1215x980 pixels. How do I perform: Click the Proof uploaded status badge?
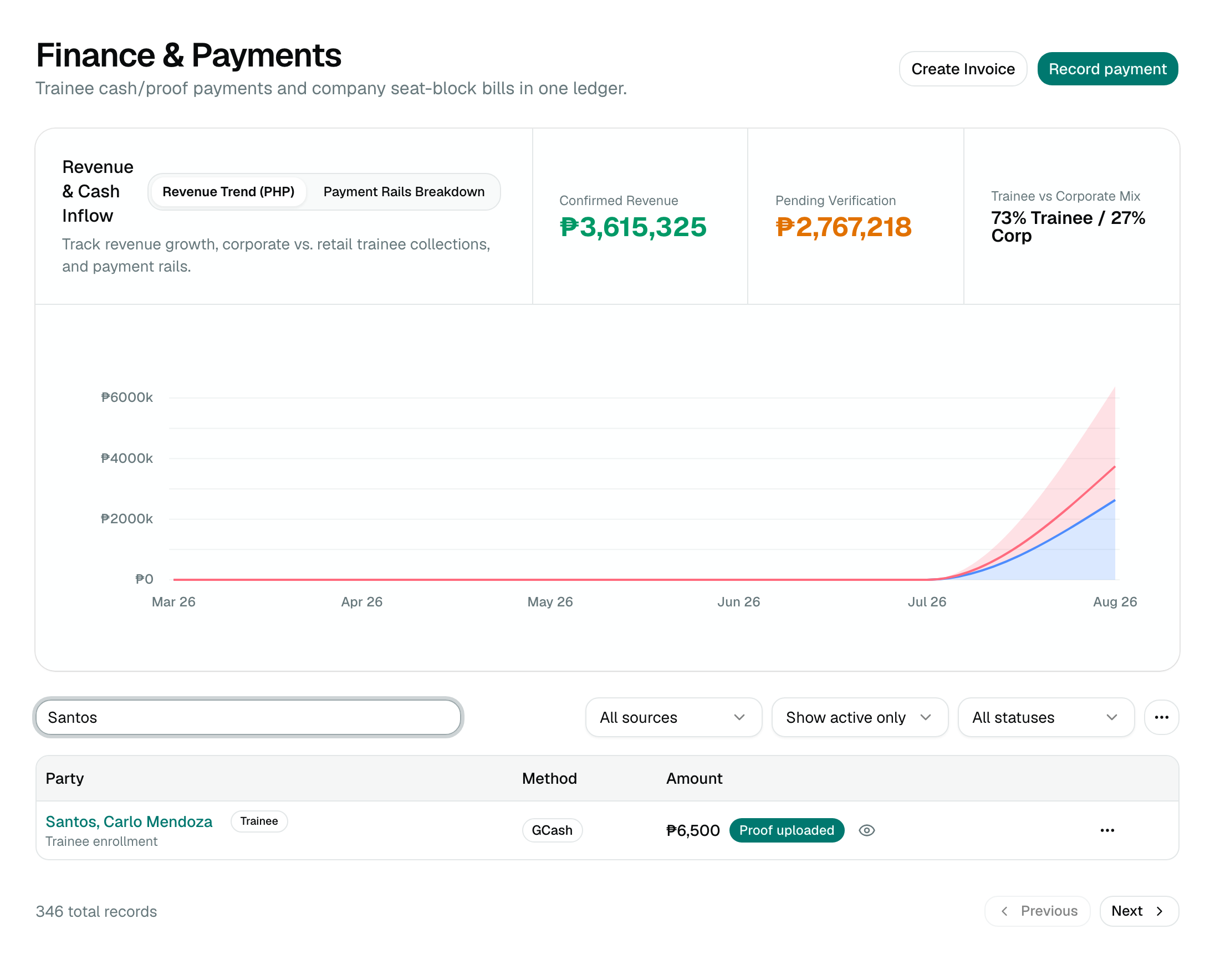(787, 830)
